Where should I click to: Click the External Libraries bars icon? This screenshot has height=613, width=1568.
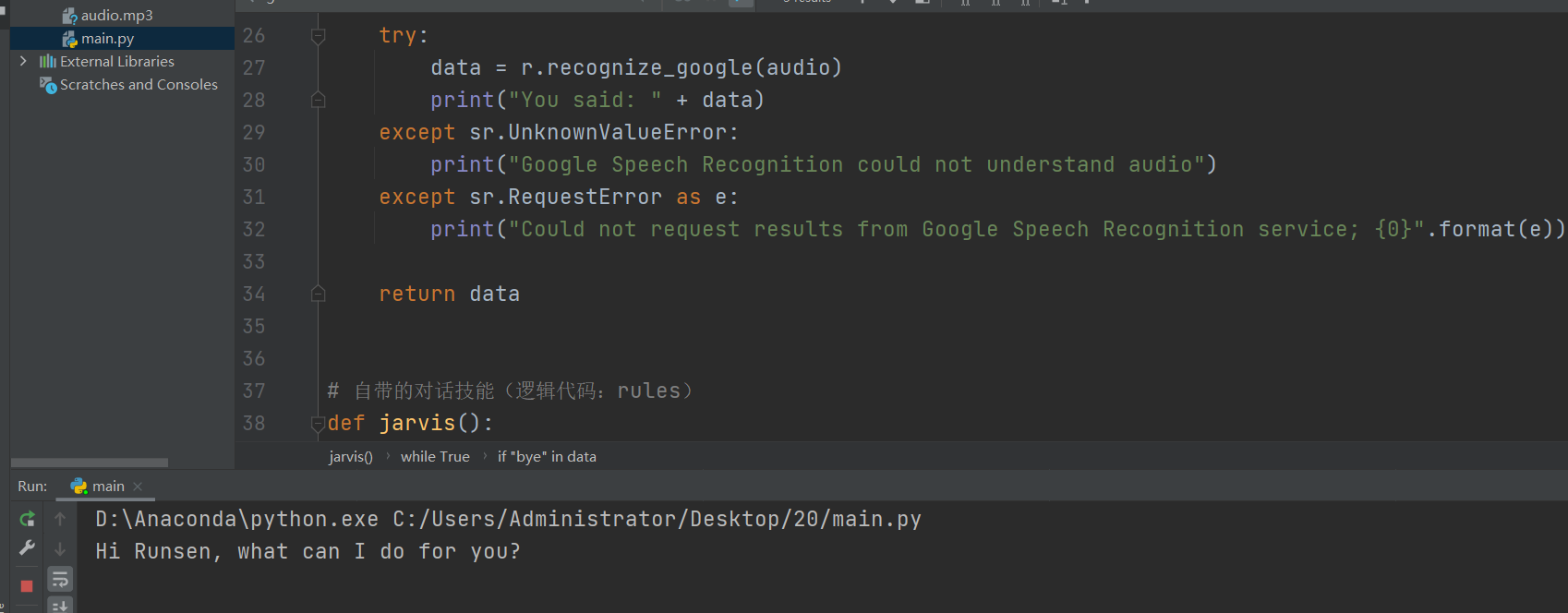pyautogui.click(x=48, y=62)
